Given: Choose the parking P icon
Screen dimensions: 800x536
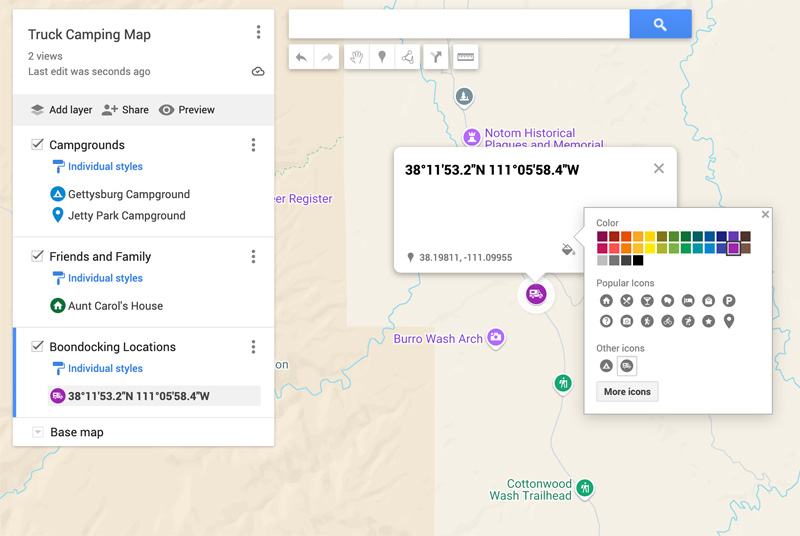Looking at the screenshot, I should coord(729,301).
